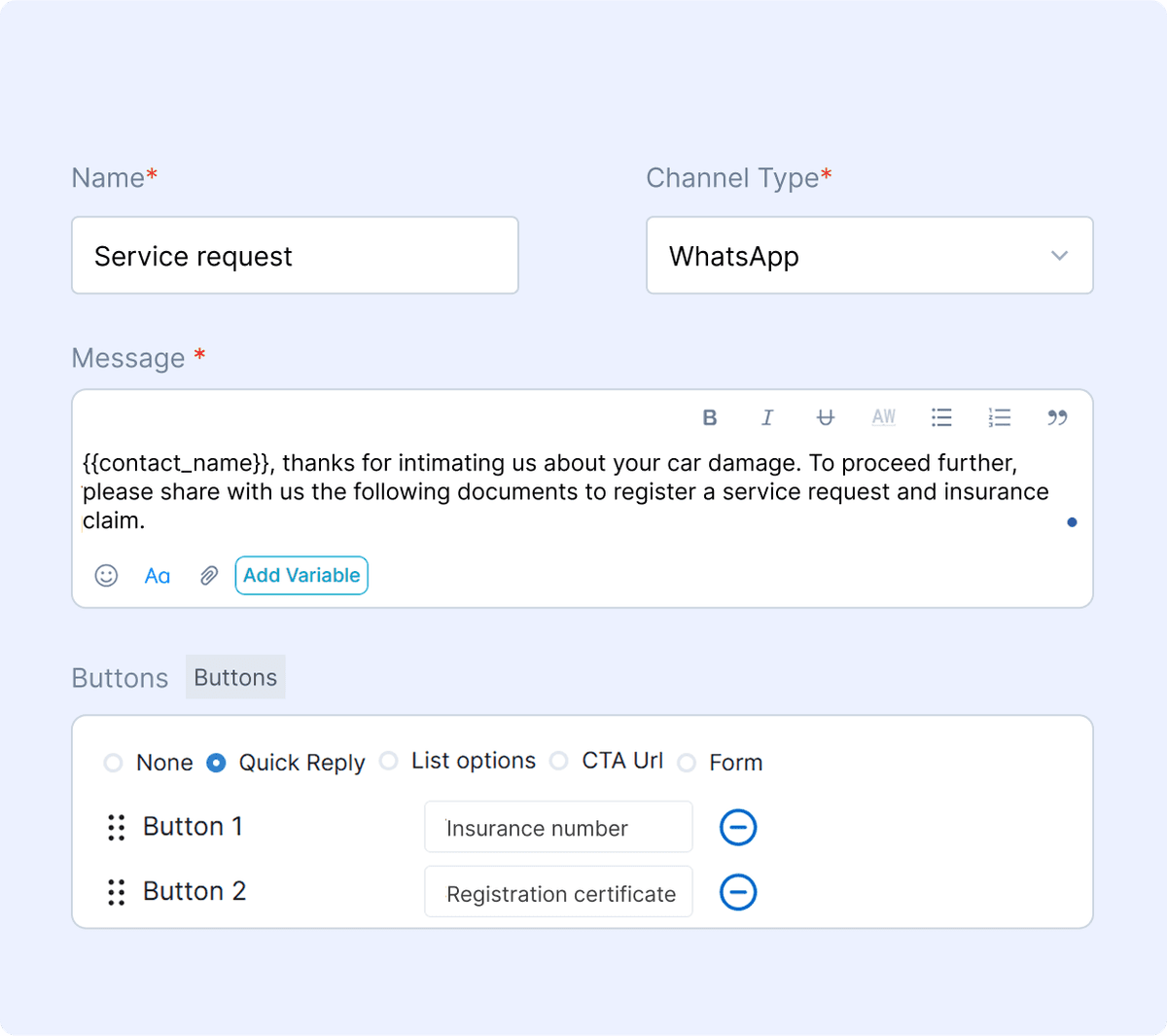The width and height of the screenshot is (1167, 1036).
Task: Select the List options radio button
Action: click(x=389, y=761)
